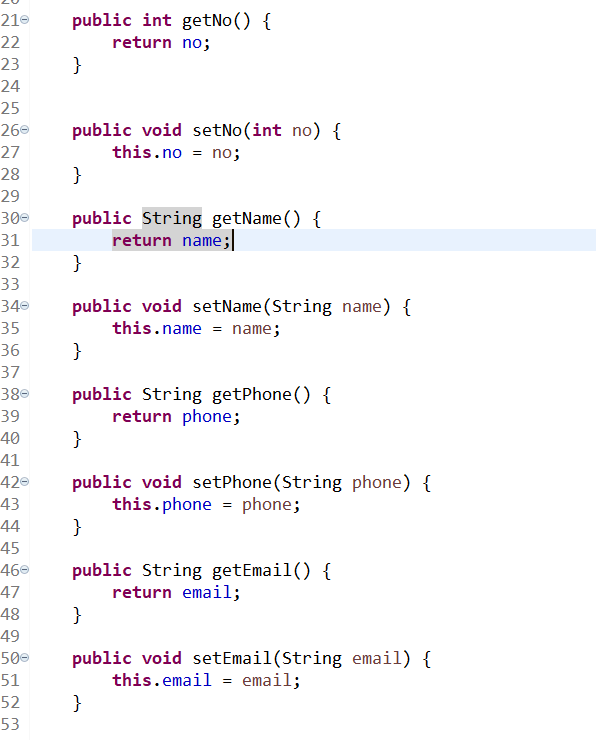Click the 'name' field in return name;
The width and height of the screenshot is (596, 740).
202,241
